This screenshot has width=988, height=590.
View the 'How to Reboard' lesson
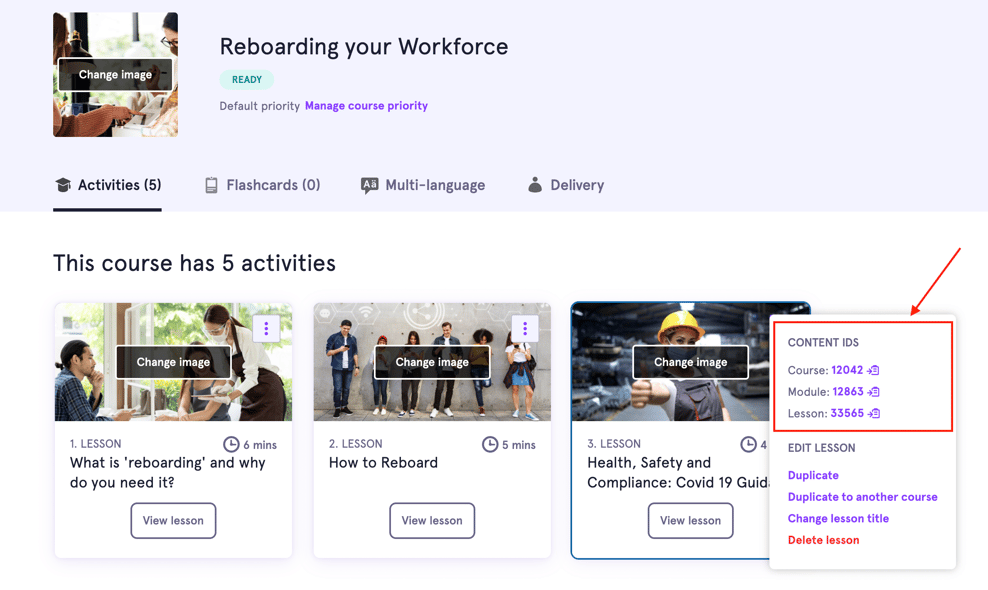click(x=432, y=520)
